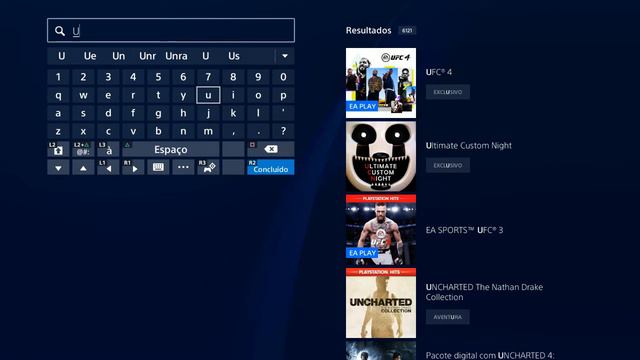
Task: Click the keyboard layout icon key
Action: [x=158, y=167]
